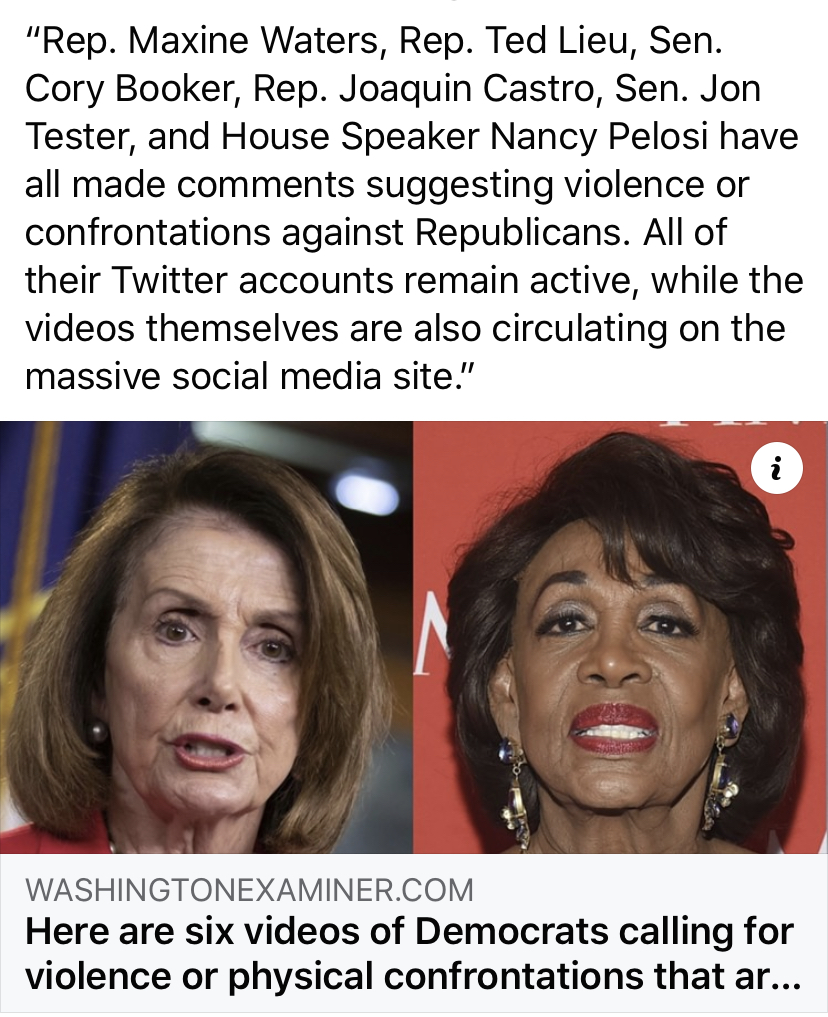This screenshot has height=1017, width=828.
Task: Open the photo with the red backdrop
Action: point(621,637)
